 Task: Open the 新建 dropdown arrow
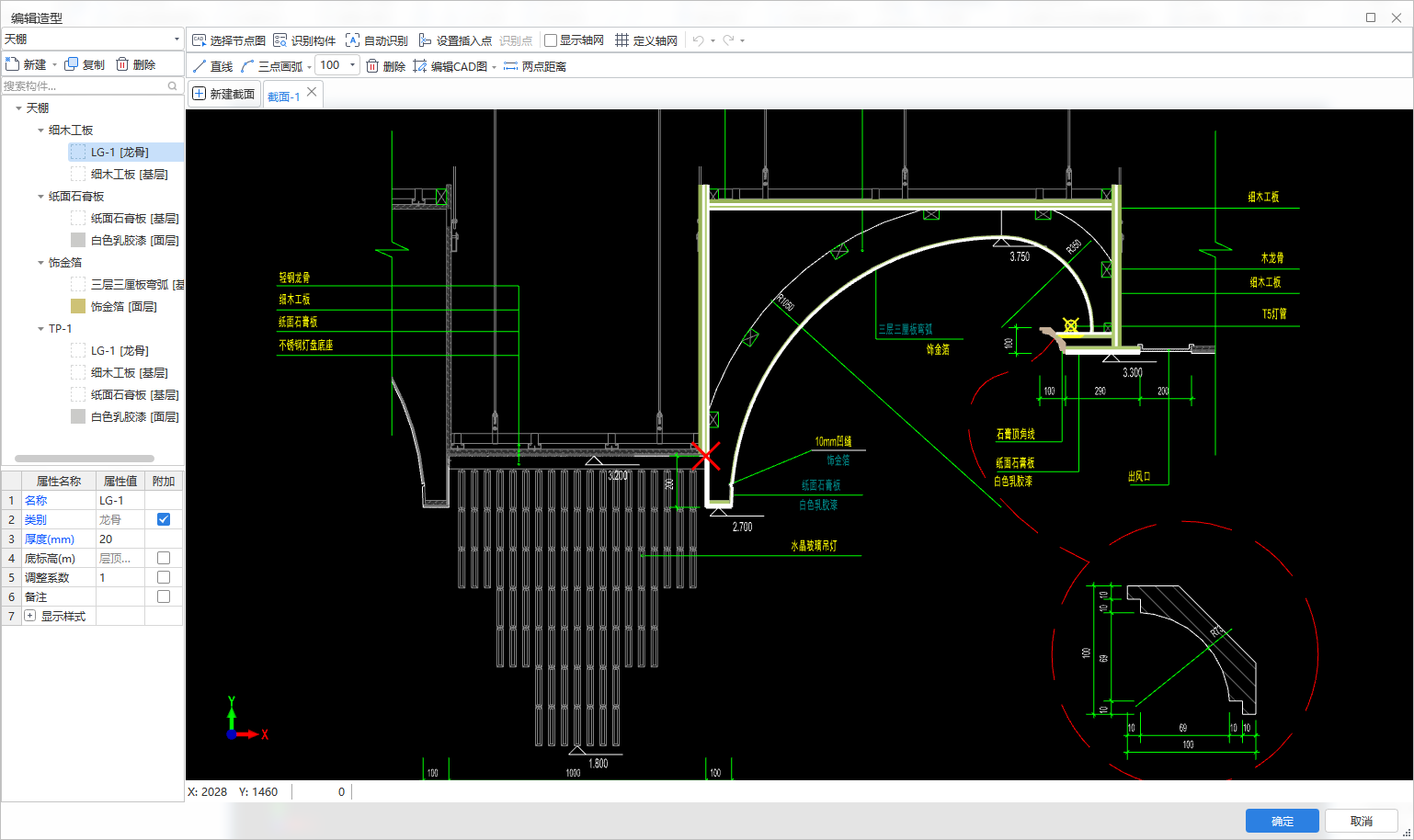click(54, 65)
